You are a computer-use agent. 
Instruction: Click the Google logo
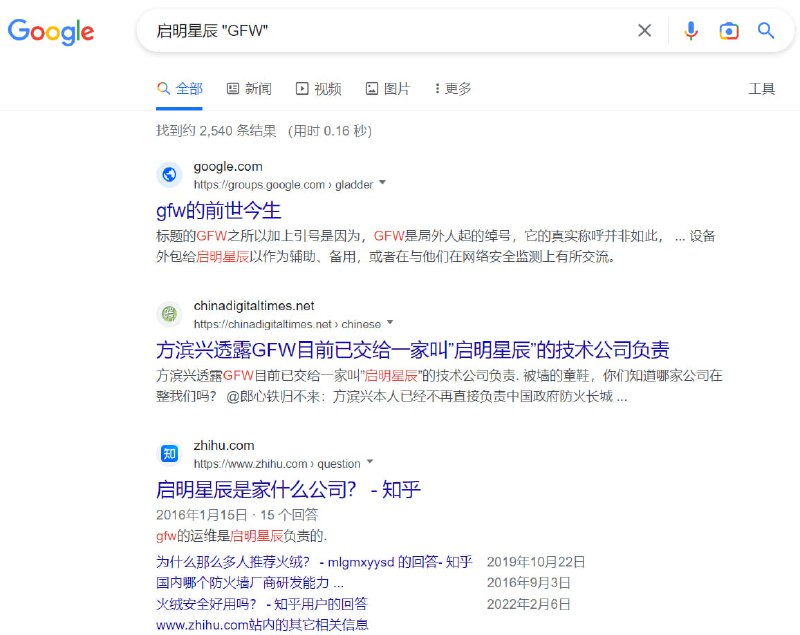(51, 32)
